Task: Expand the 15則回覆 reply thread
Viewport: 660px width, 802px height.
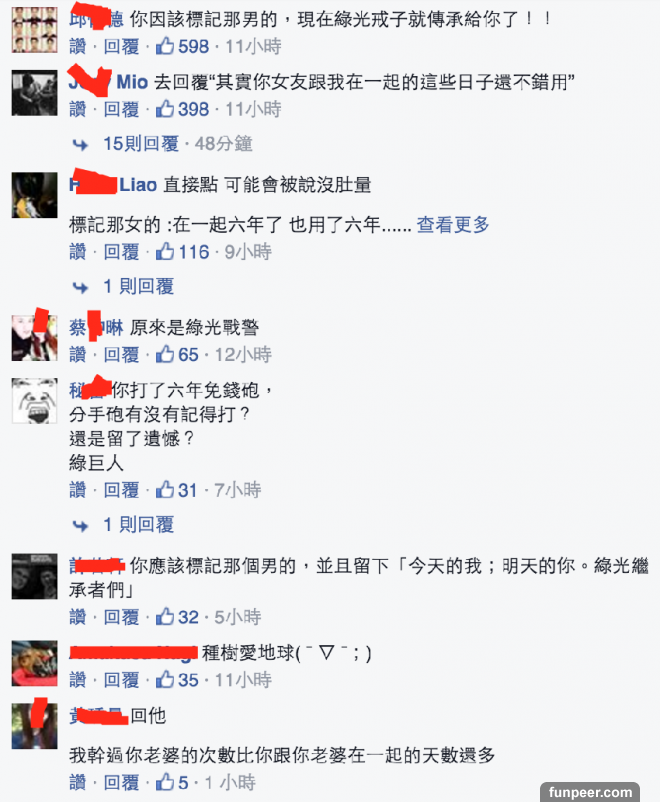Action: pyautogui.click(x=141, y=144)
